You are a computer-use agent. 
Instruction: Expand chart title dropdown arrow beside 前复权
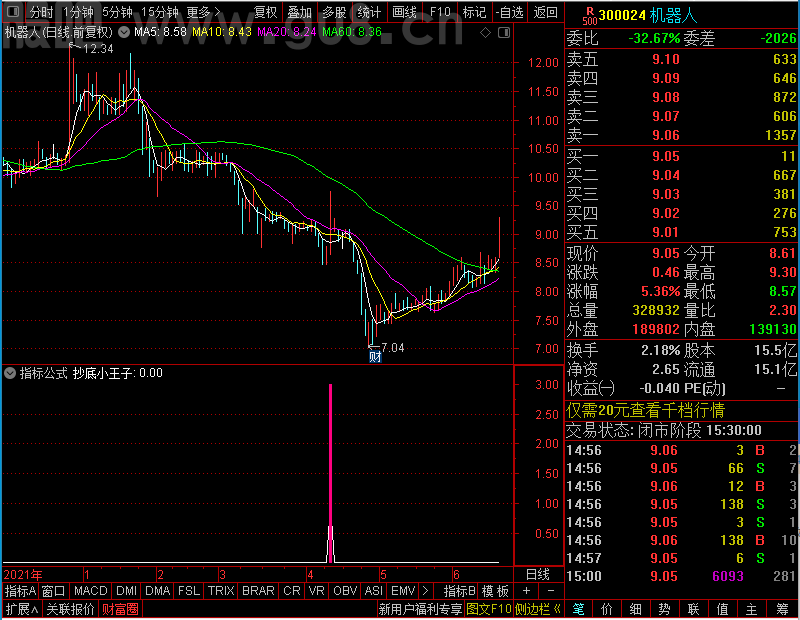[x=123, y=33]
